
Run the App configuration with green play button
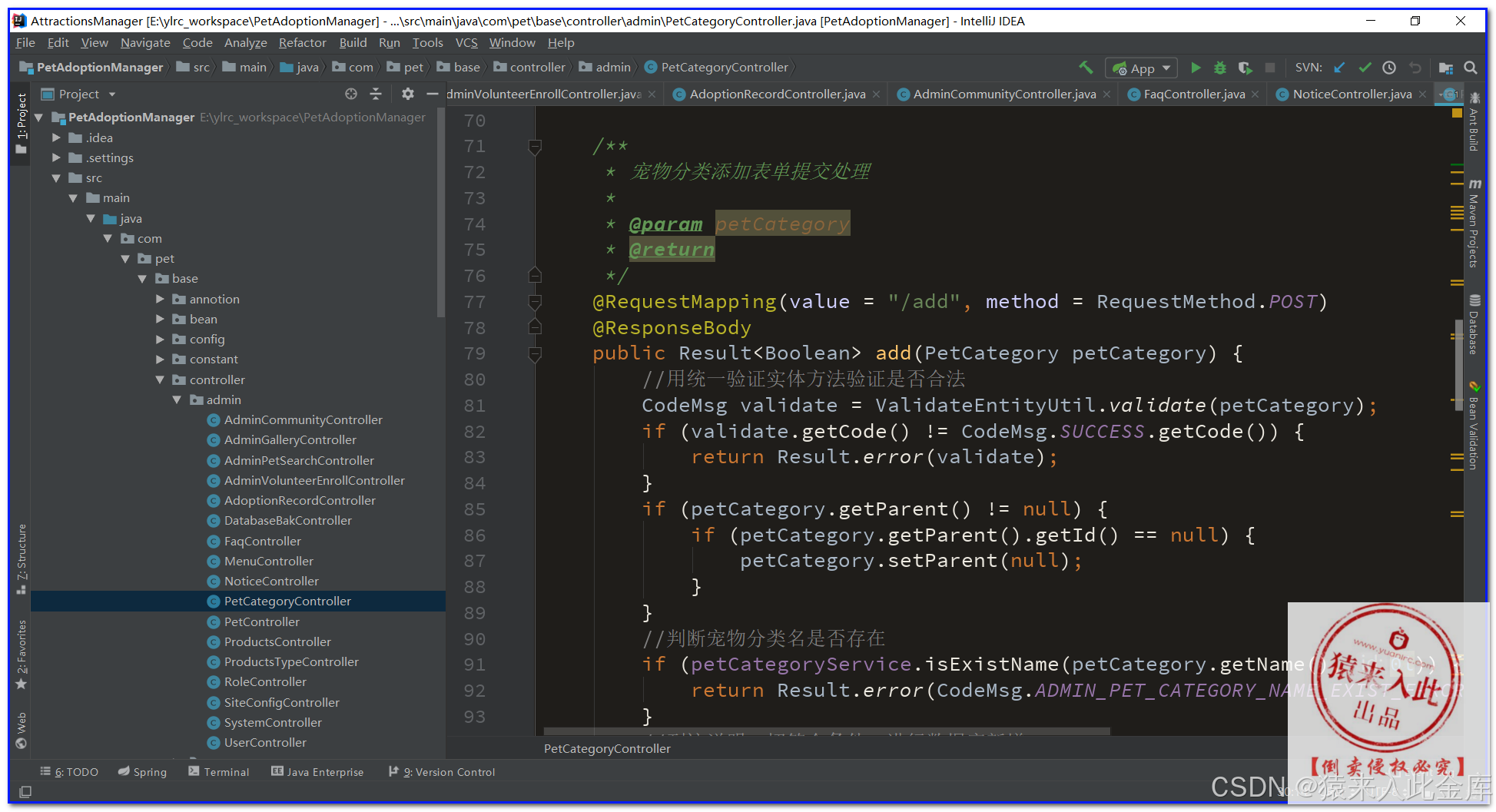[1196, 68]
